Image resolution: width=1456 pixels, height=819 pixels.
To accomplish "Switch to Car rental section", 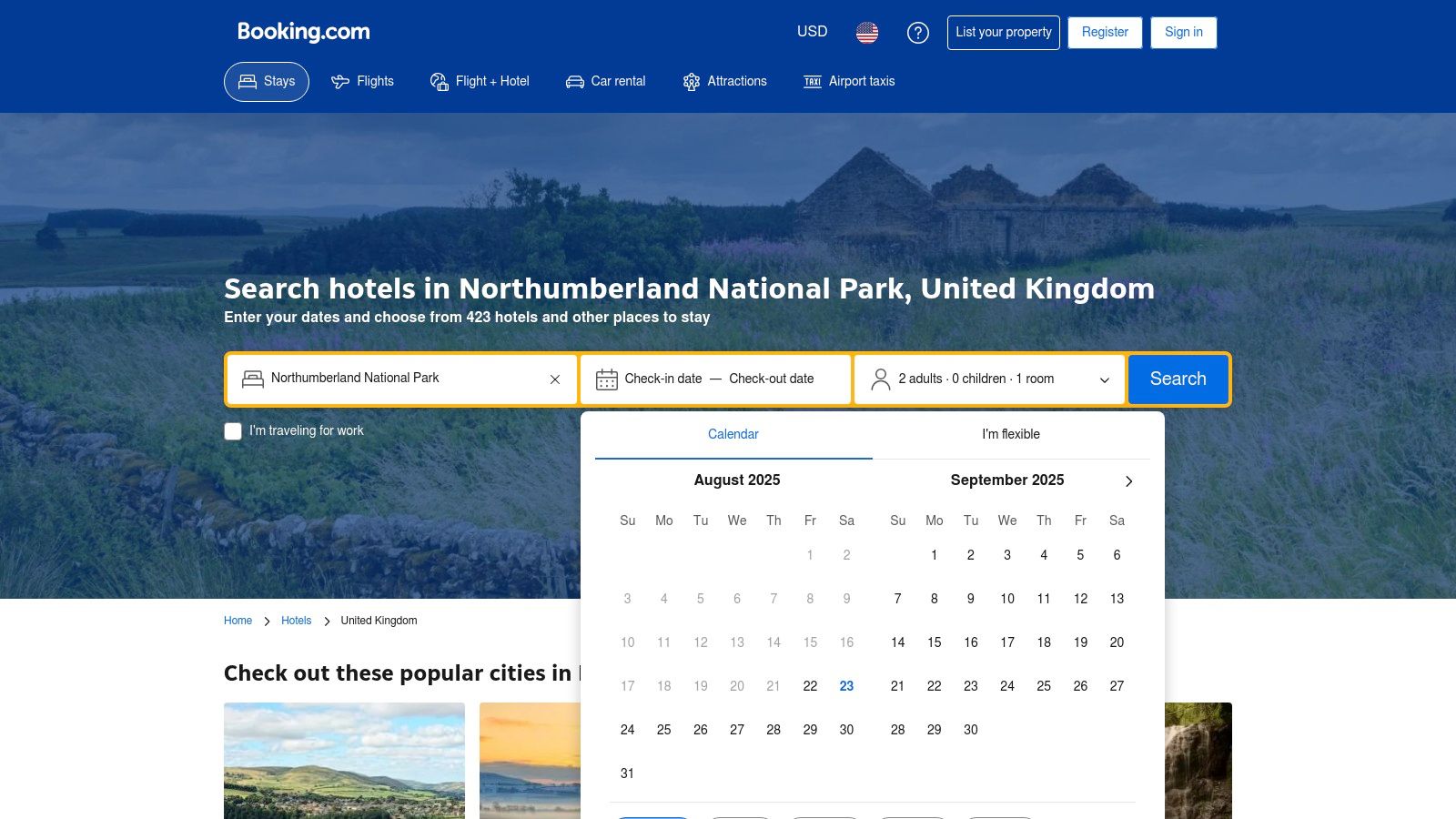I will pos(605,81).
